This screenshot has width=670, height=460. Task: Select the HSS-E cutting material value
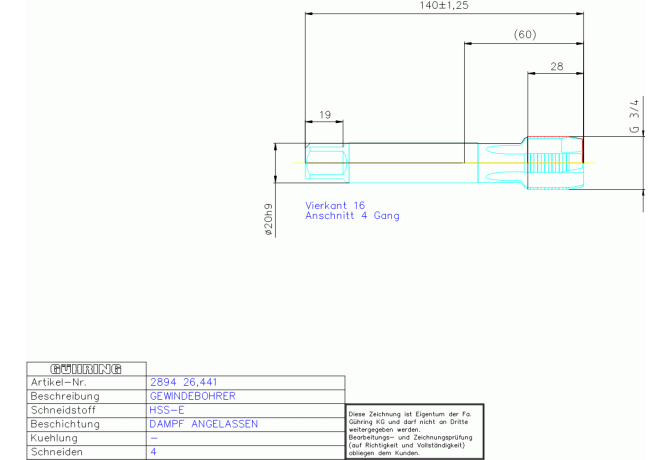point(167,410)
